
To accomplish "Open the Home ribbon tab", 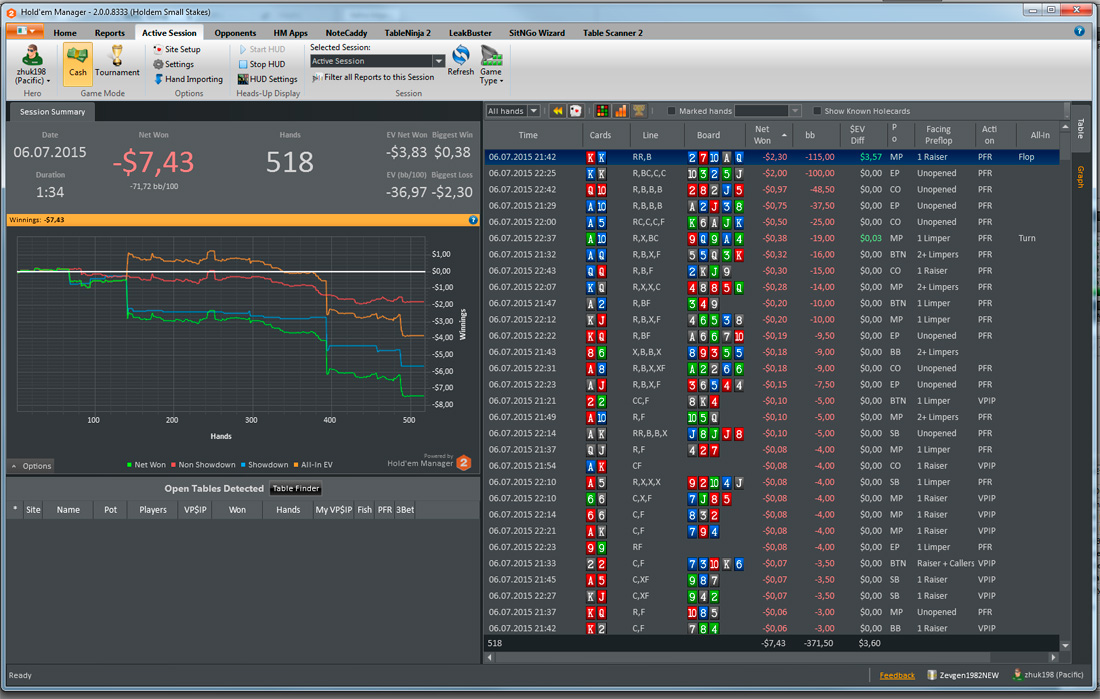I will coord(65,33).
